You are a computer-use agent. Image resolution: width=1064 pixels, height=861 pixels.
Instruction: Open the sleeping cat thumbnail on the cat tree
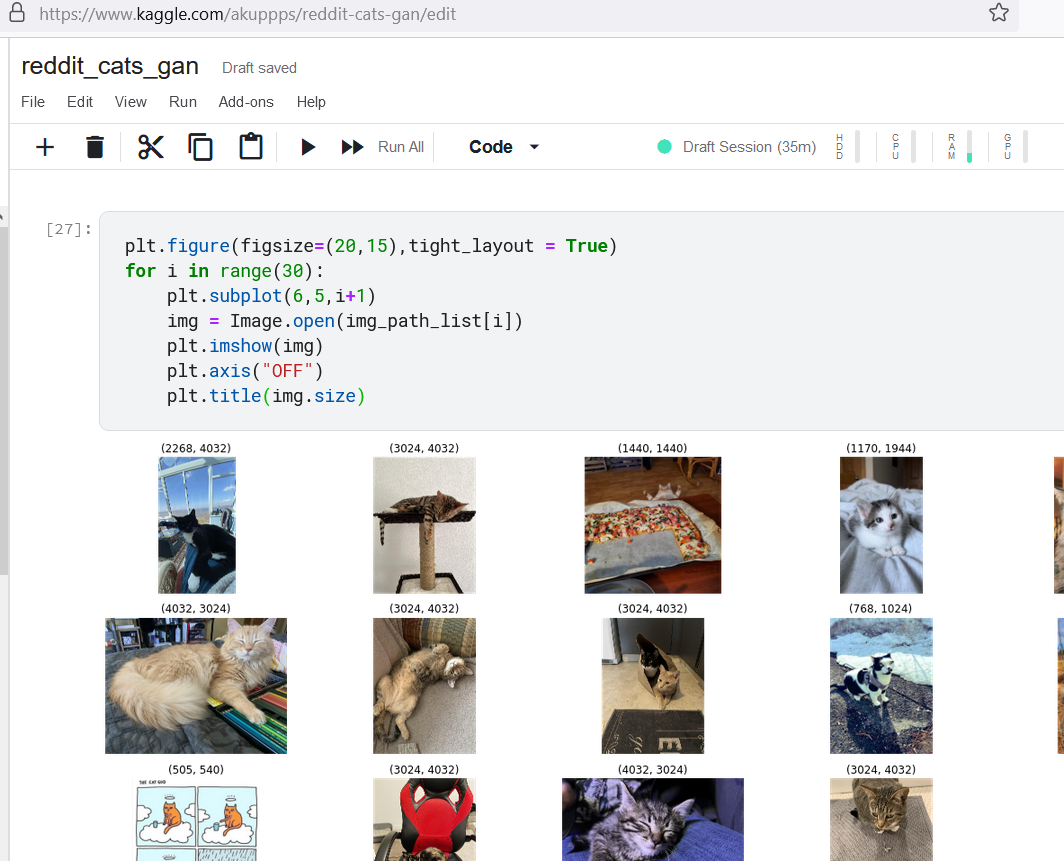(424, 524)
